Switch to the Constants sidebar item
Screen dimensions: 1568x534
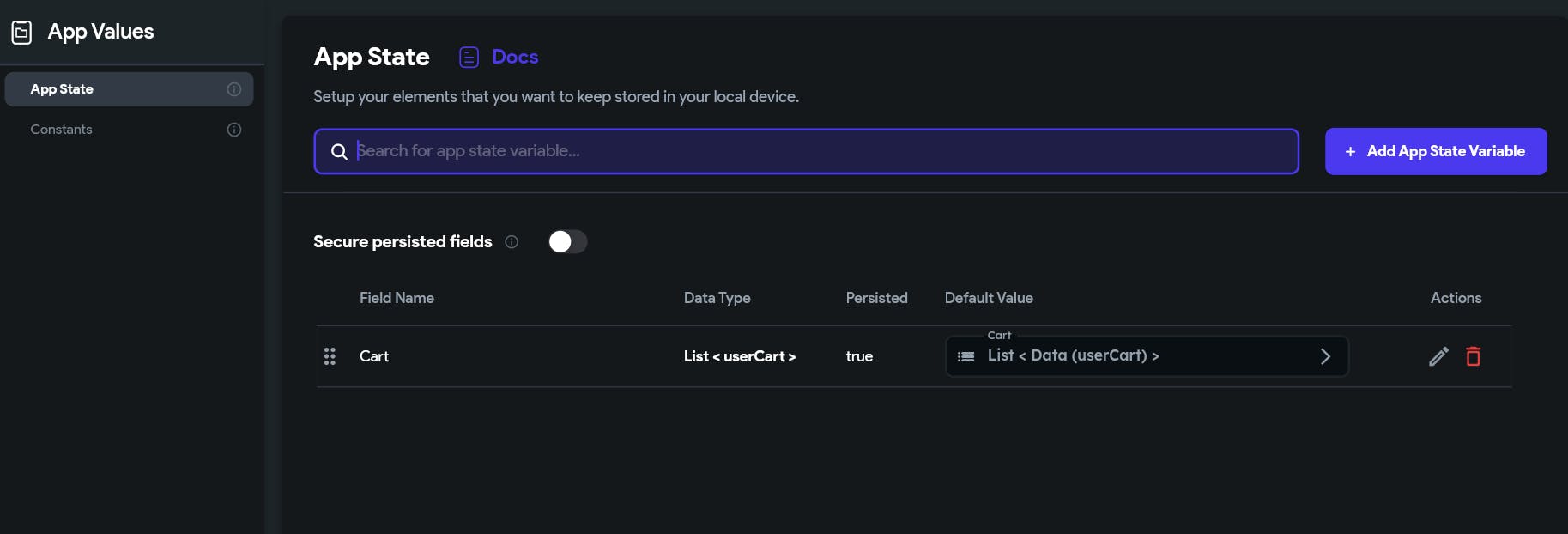tap(62, 130)
